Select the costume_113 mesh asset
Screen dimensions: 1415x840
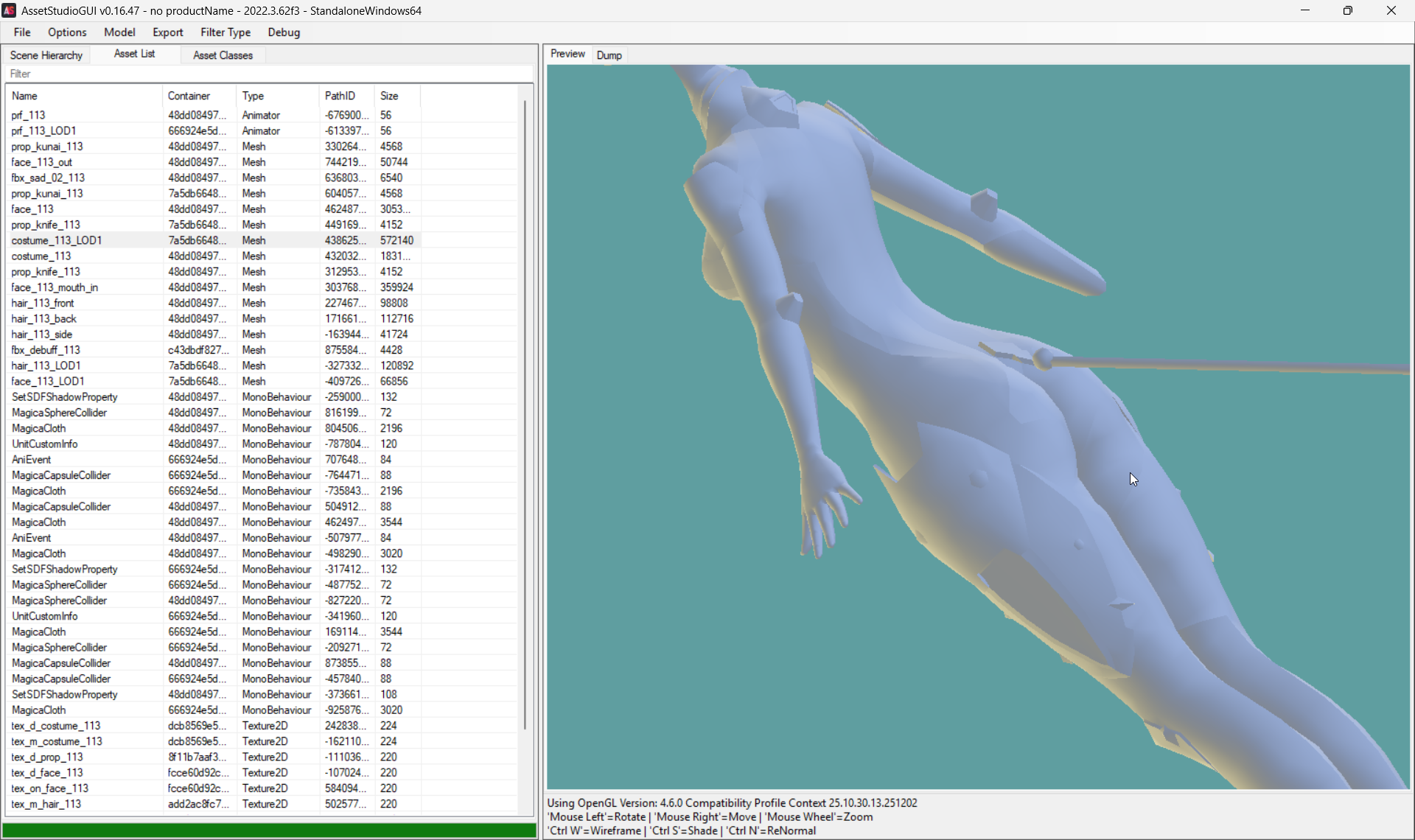pos(41,256)
